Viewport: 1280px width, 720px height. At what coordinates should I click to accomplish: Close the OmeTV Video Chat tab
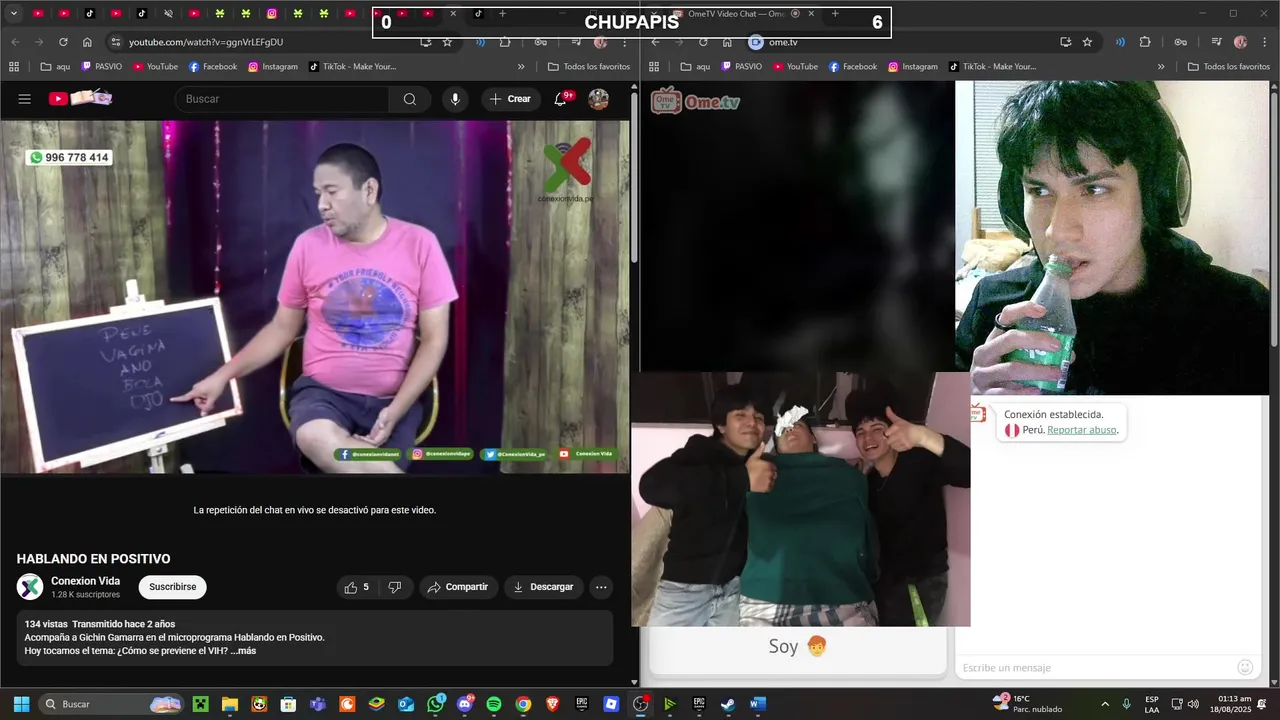(811, 14)
